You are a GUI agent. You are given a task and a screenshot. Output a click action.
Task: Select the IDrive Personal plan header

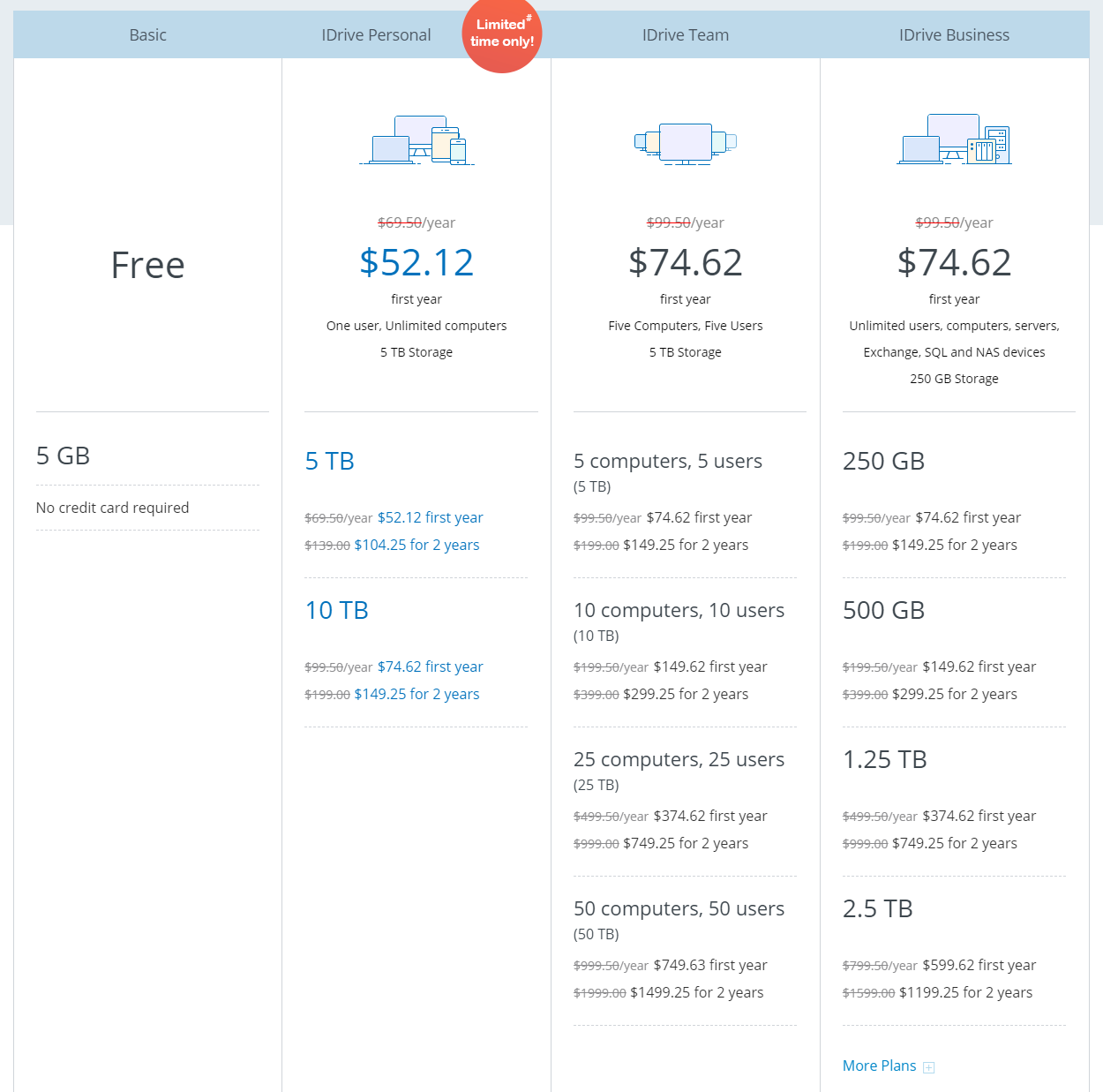pyautogui.click(x=376, y=35)
